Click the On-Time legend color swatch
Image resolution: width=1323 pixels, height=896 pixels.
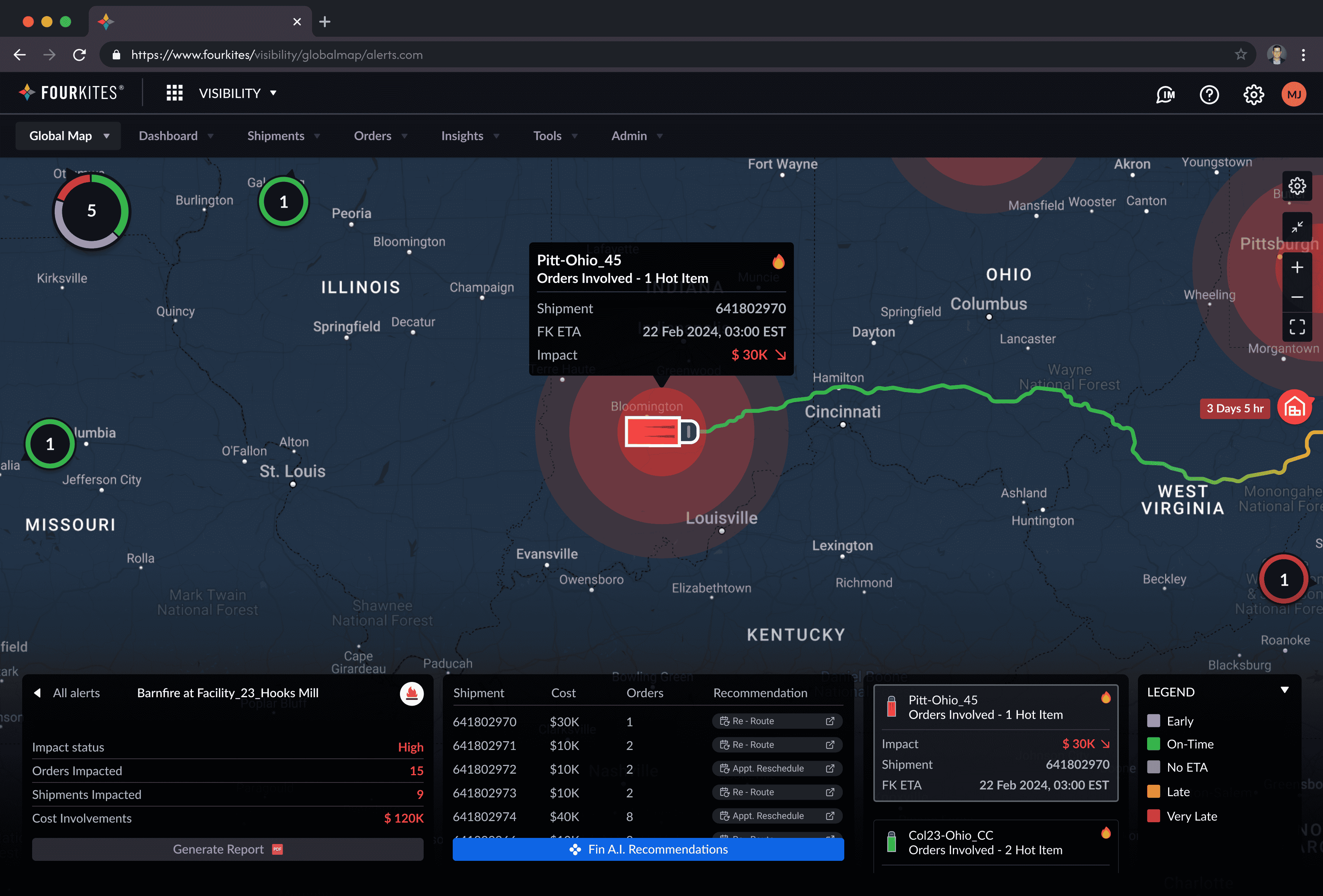click(1153, 744)
